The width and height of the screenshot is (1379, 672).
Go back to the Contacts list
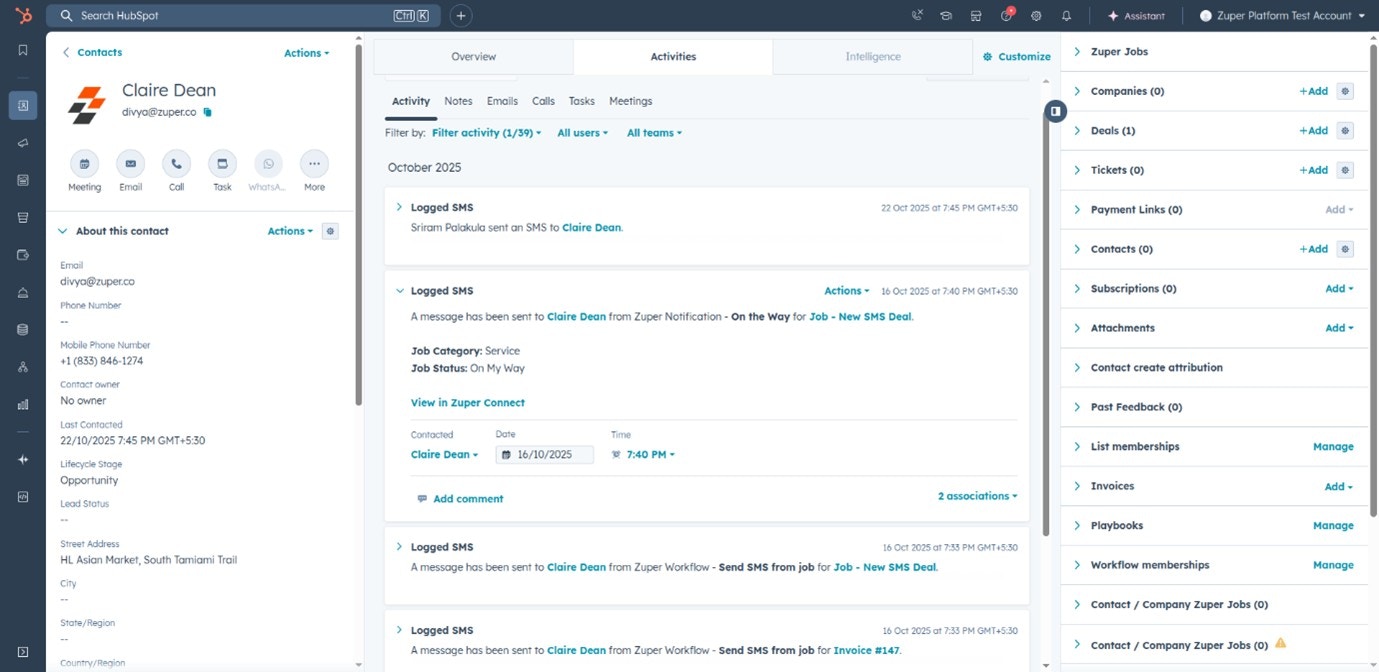(92, 52)
